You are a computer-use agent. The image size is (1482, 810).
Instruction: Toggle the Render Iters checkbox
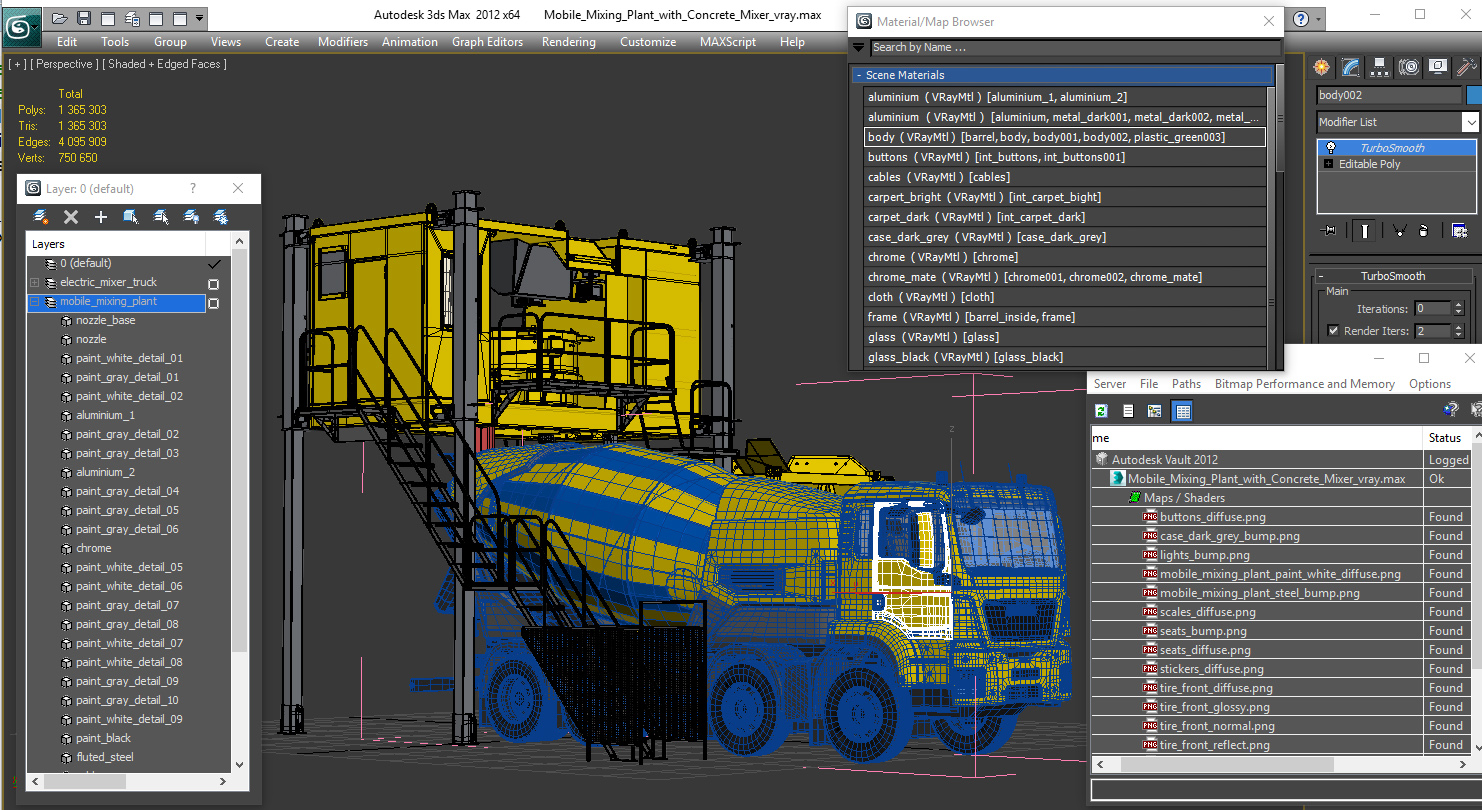coord(1333,331)
